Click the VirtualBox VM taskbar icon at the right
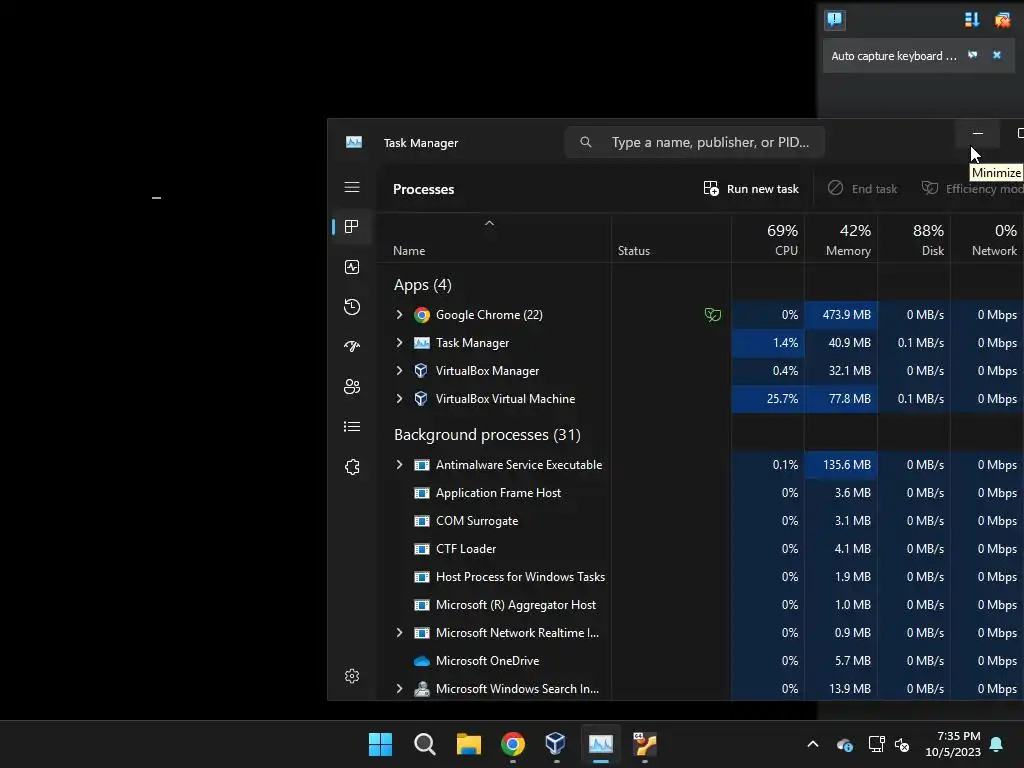The width and height of the screenshot is (1024, 768). pyautogui.click(x=645, y=744)
